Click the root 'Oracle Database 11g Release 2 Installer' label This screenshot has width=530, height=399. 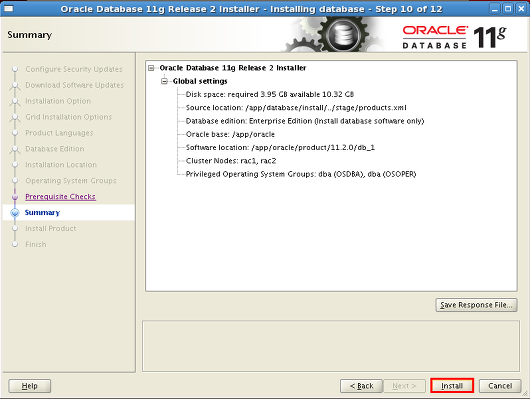233,68
